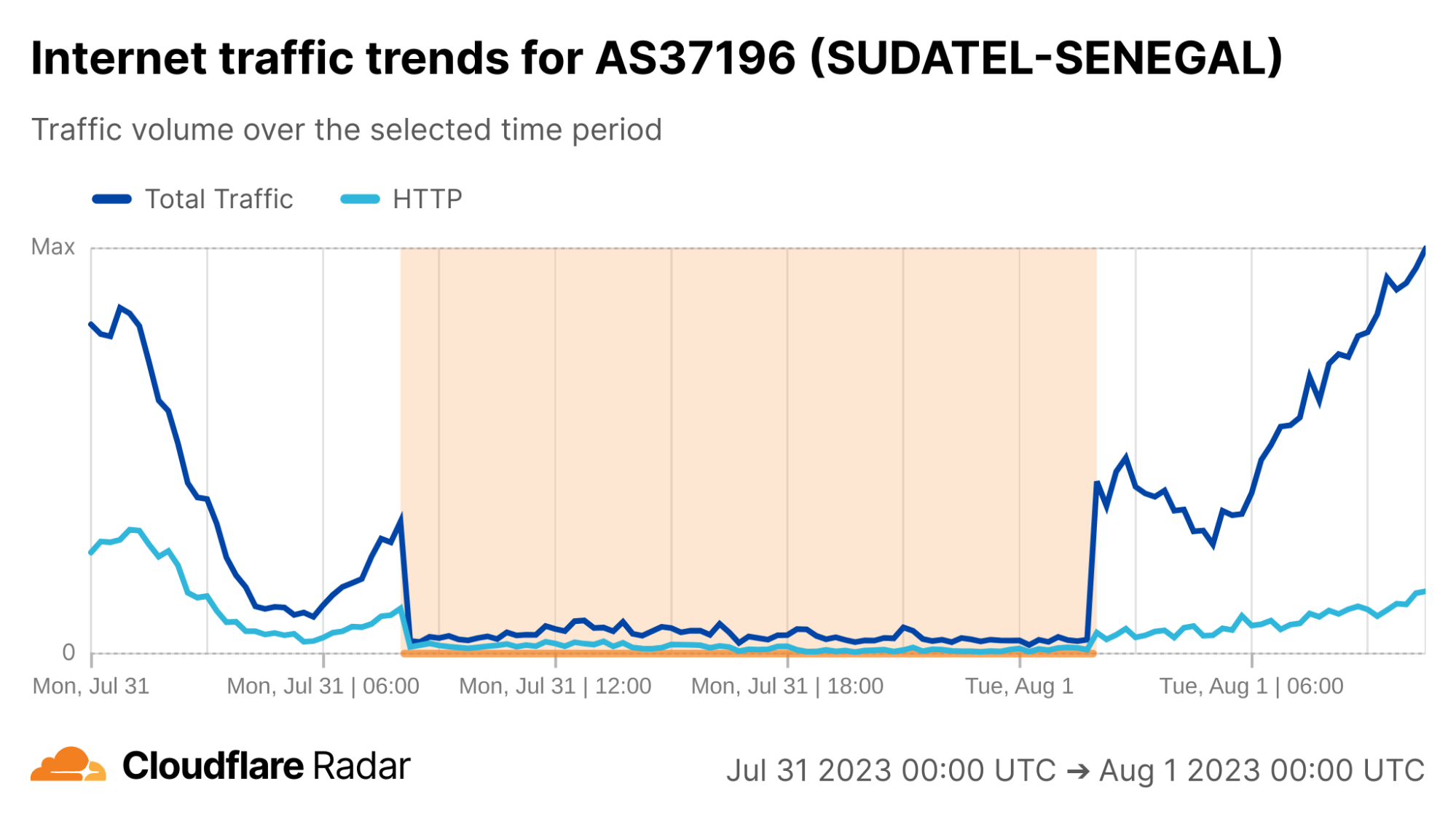Click the Max y-axis label
Viewport: 1456px width, 819px height.
(x=53, y=247)
